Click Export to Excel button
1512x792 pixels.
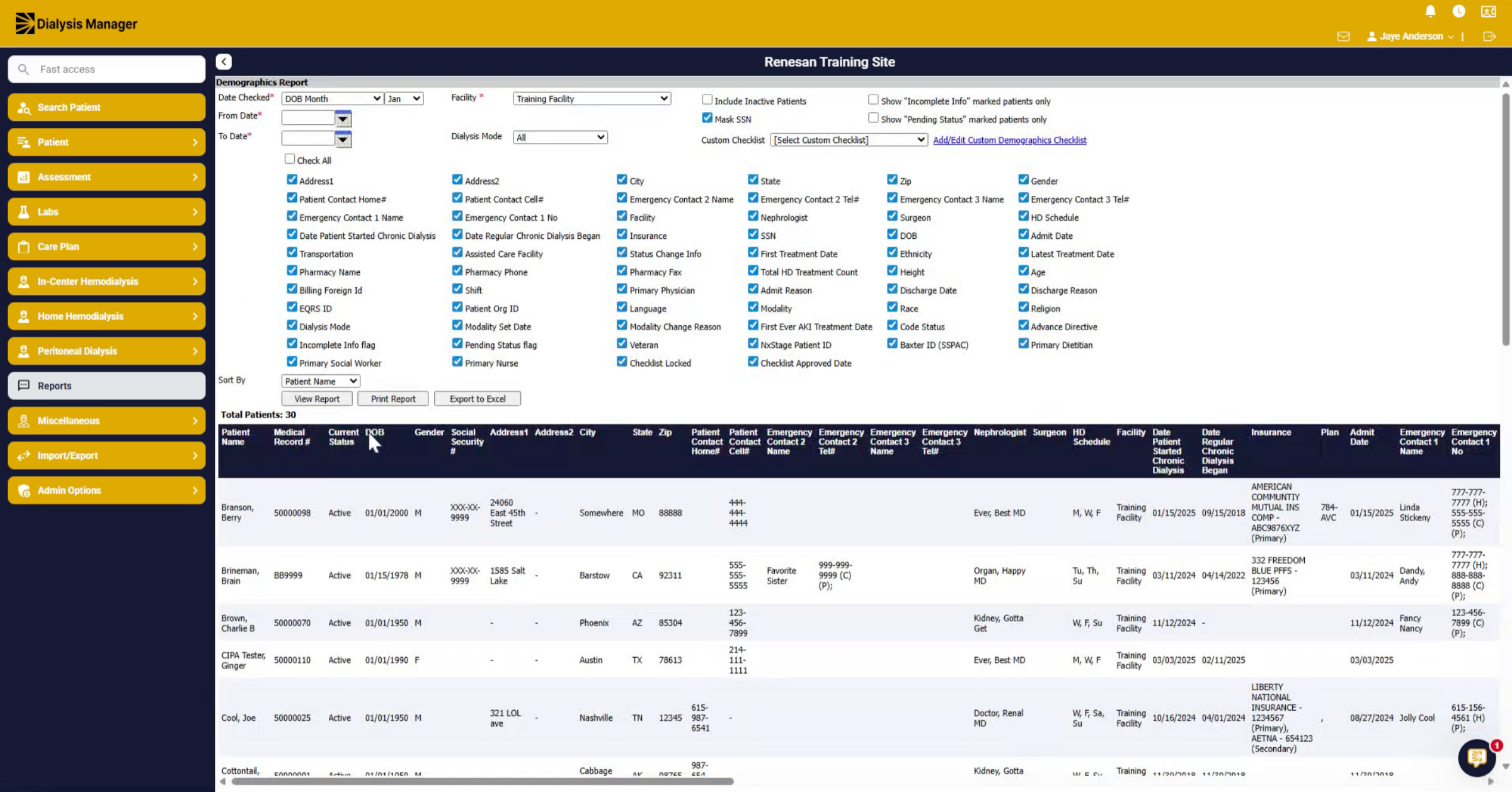coord(478,399)
